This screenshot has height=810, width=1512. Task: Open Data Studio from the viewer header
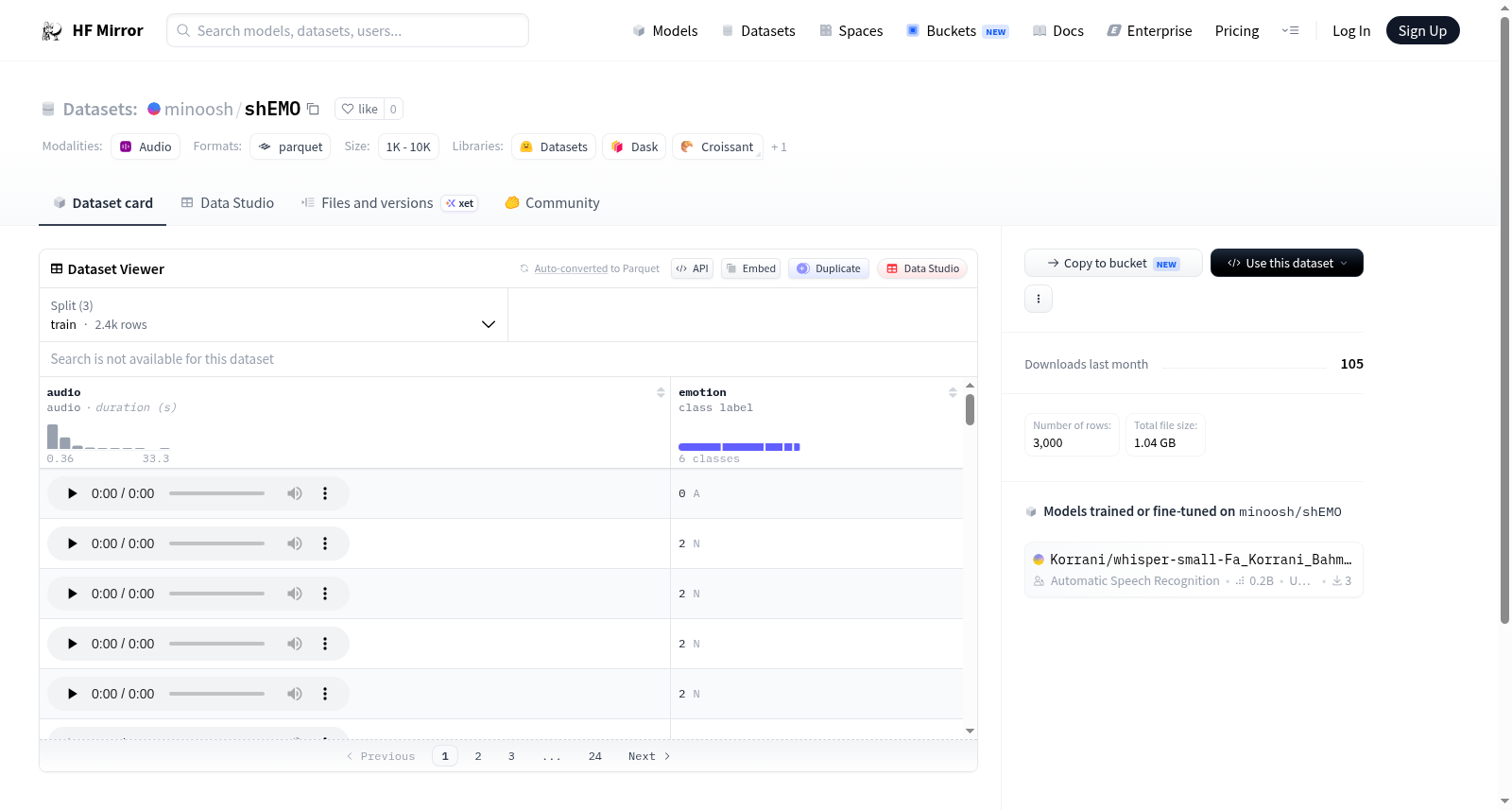922,268
